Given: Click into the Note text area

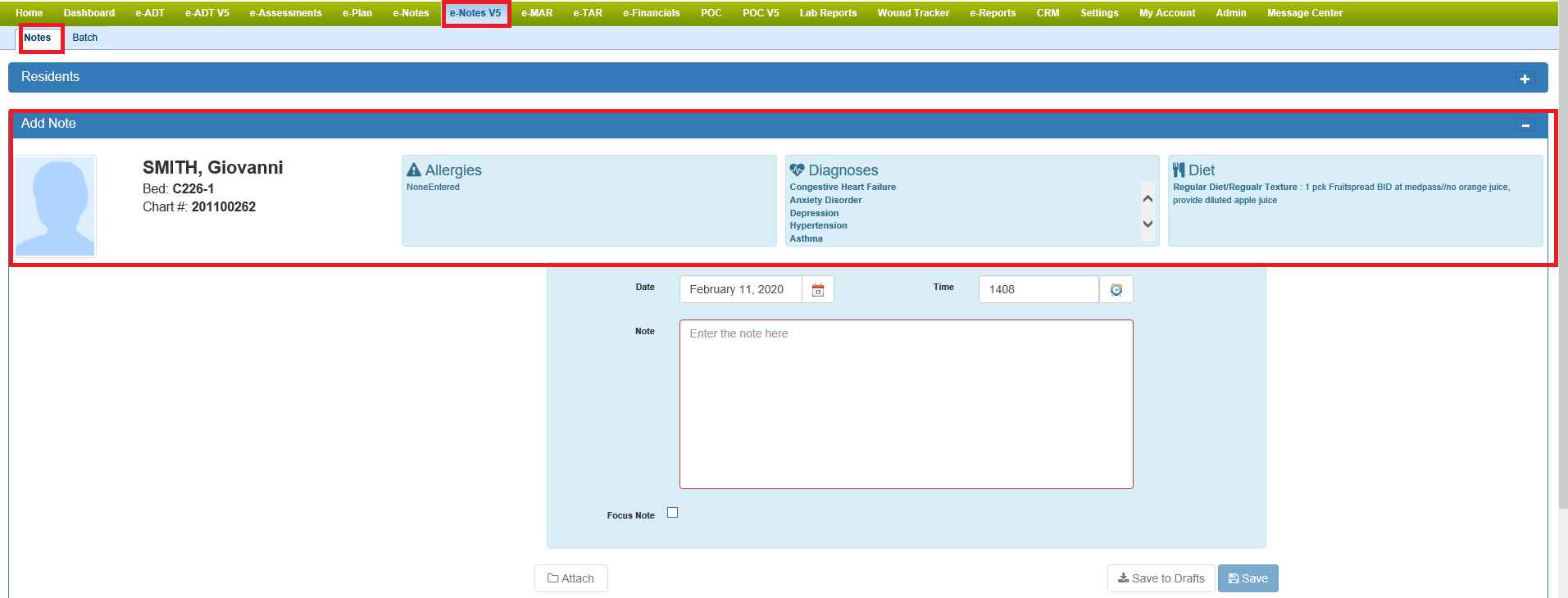Looking at the screenshot, I should 906,404.
